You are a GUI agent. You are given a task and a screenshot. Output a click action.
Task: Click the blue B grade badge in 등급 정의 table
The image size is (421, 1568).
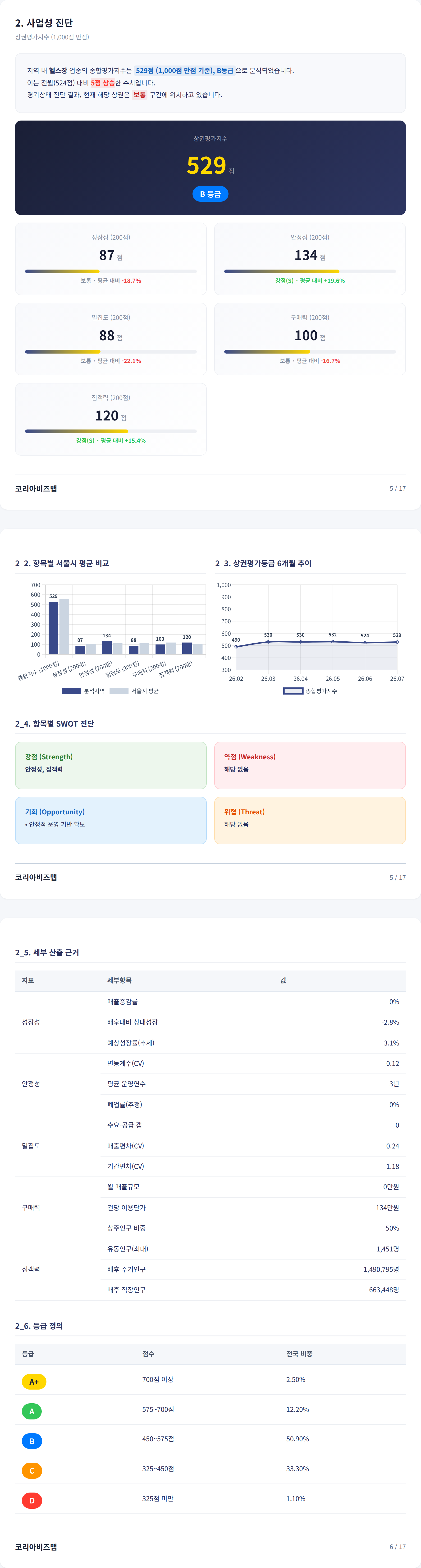click(x=32, y=1441)
